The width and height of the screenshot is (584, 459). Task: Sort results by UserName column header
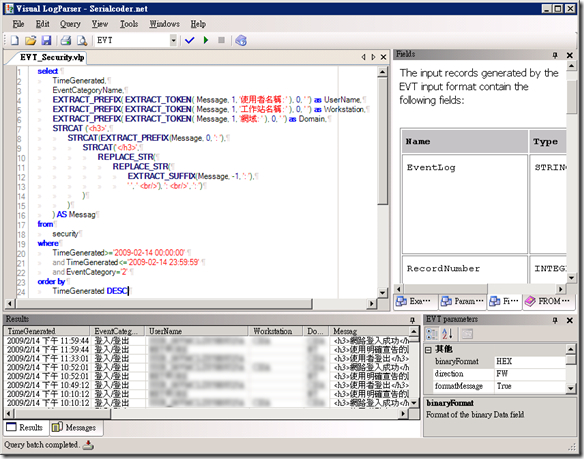(197, 331)
